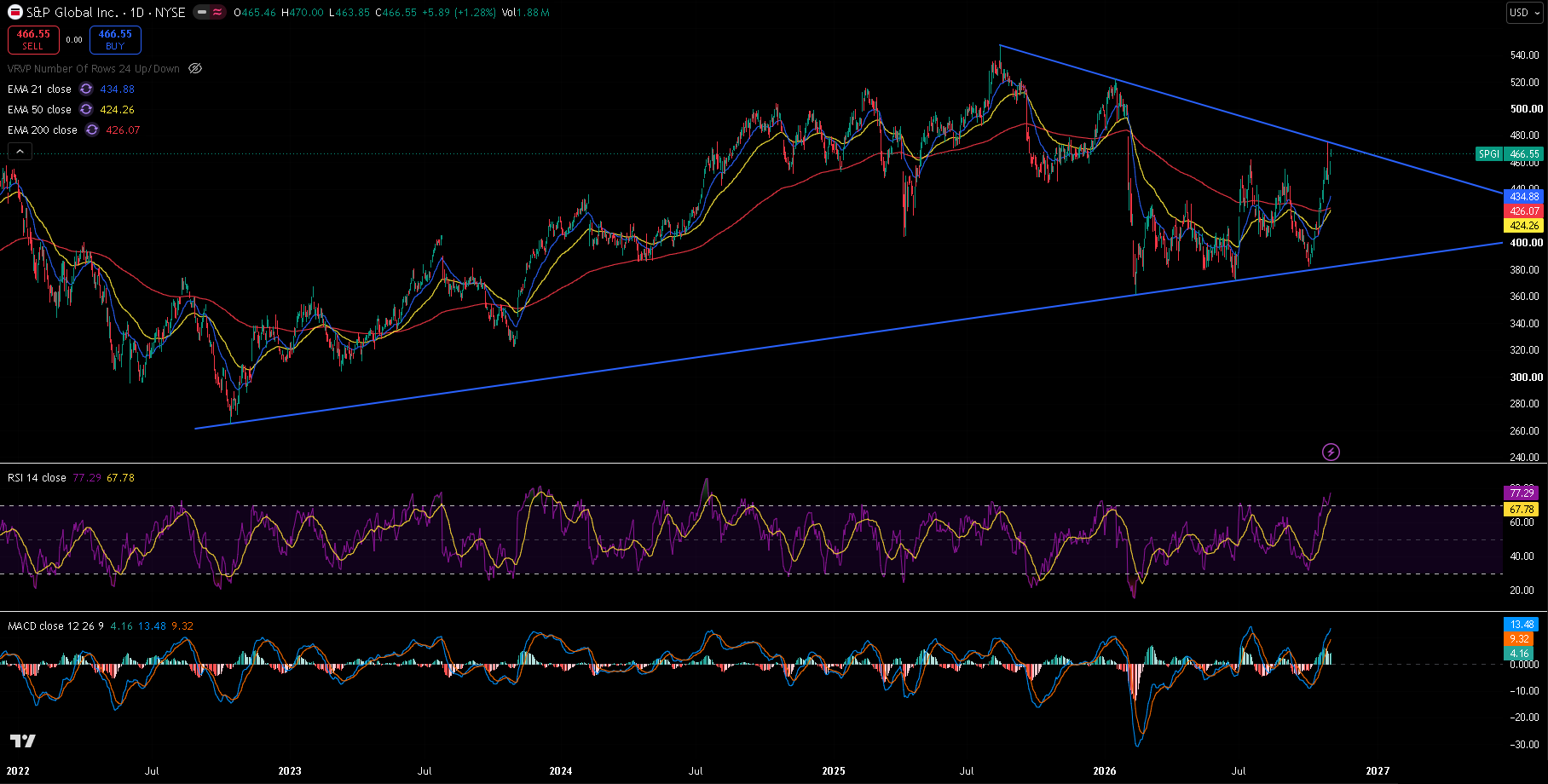This screenshot has width=1548, height=784.
Task: Select the VRVP Number Of Rows legend
Action: click(94, 68)
